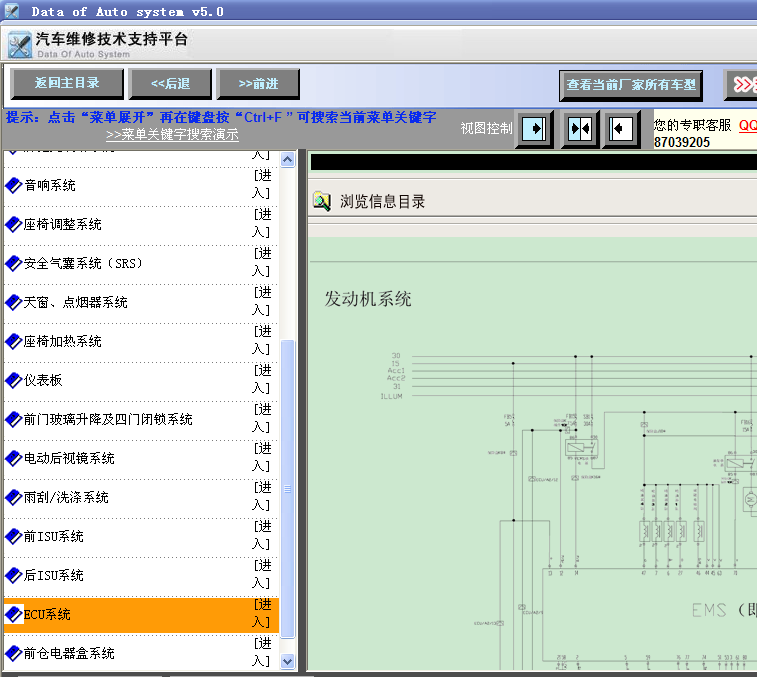Click the app logo wrench icon in header

click(20, 45)
